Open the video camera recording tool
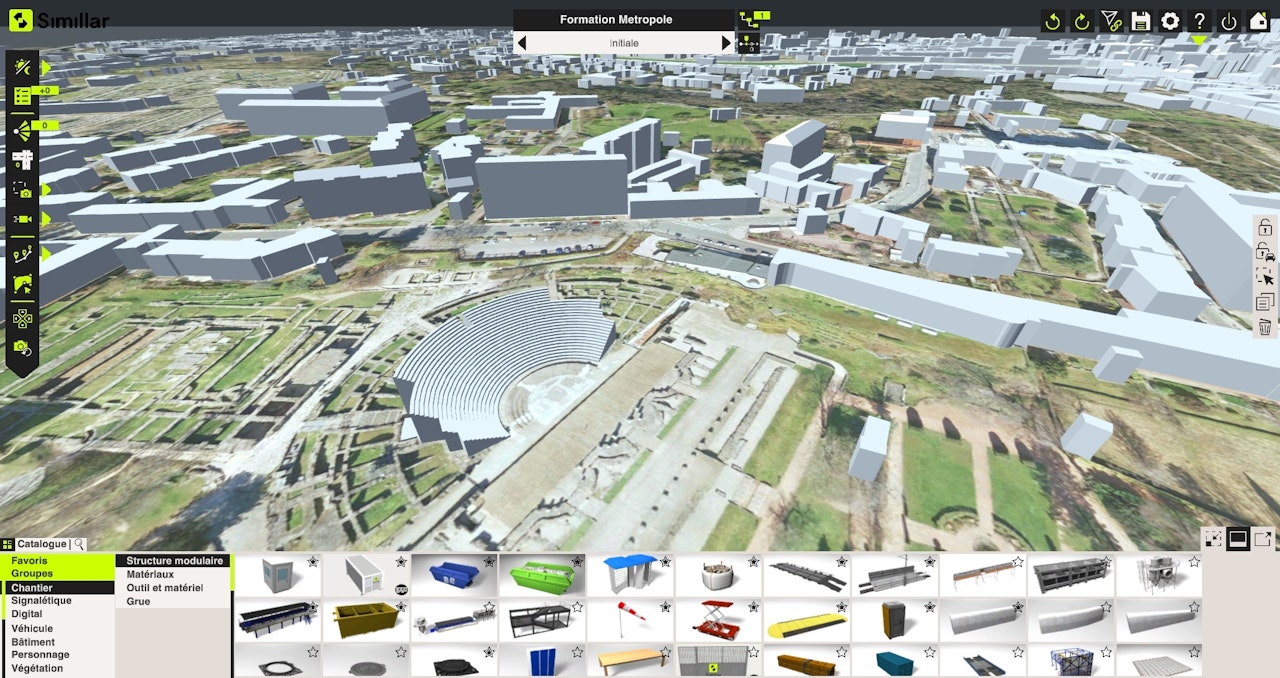 pyautogui.click(x=22, y=219)
